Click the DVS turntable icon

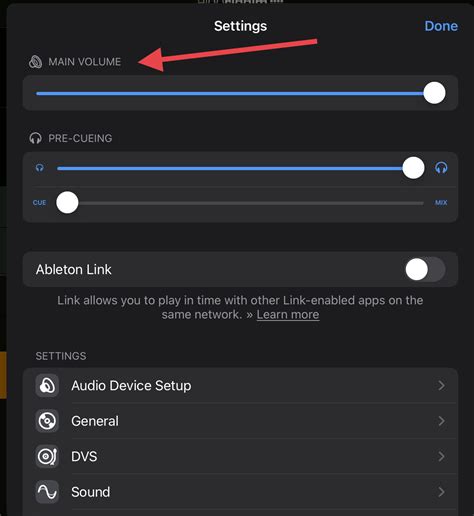(47, 456)
